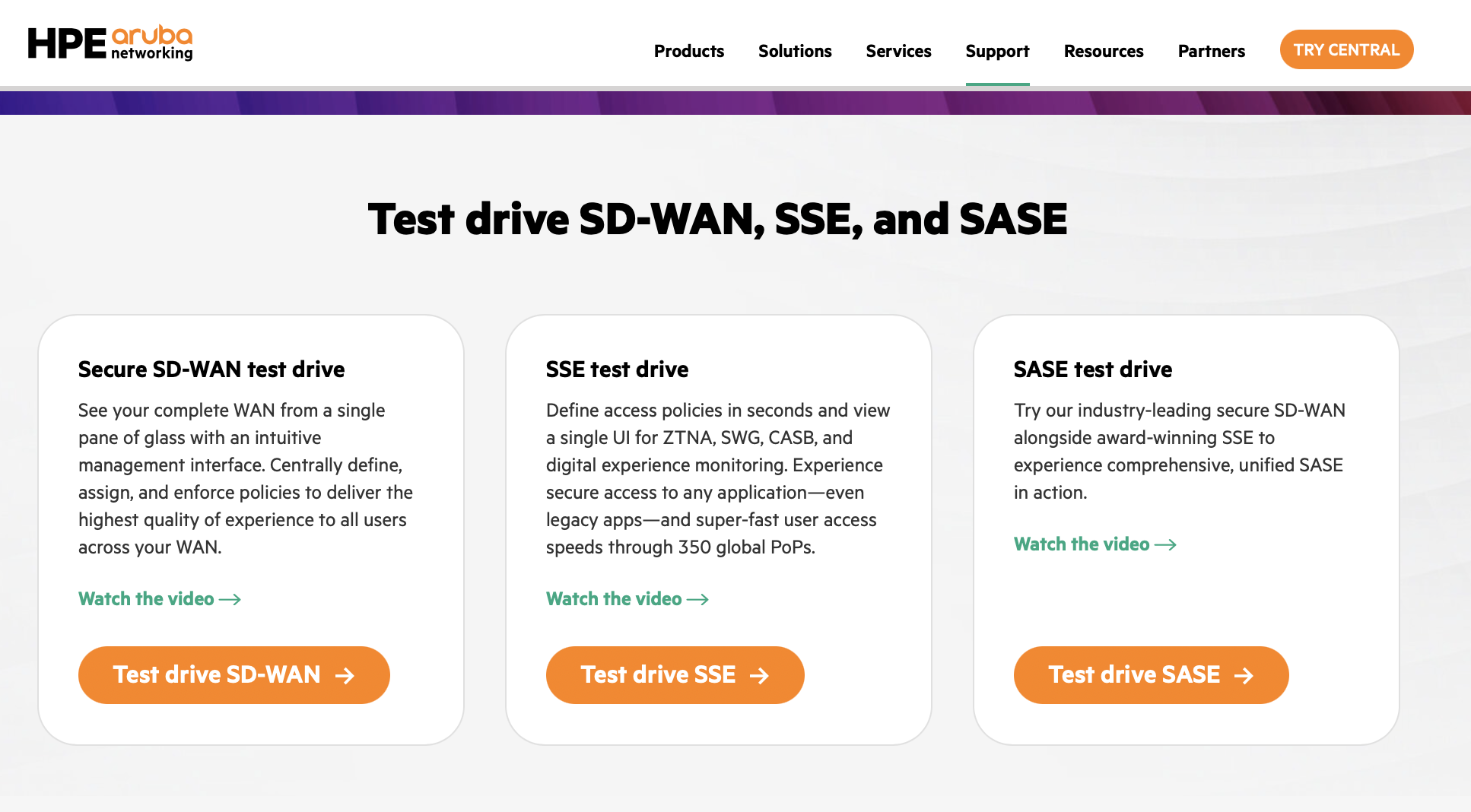Open the Solutions menu
Viewport: 1471px width, 812px height.
tap(795, 51)
